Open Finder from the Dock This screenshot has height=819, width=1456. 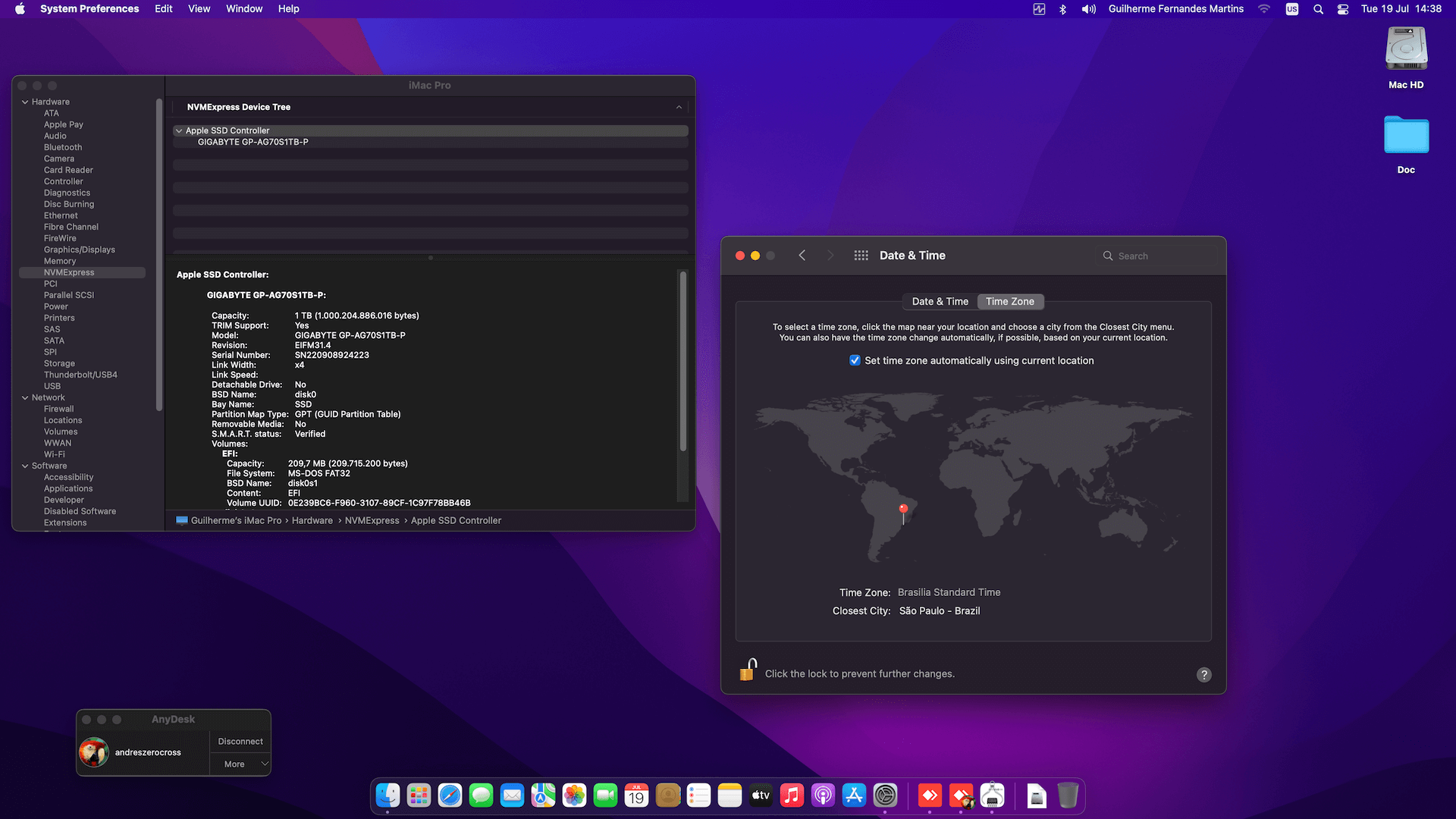click(388, 795)
